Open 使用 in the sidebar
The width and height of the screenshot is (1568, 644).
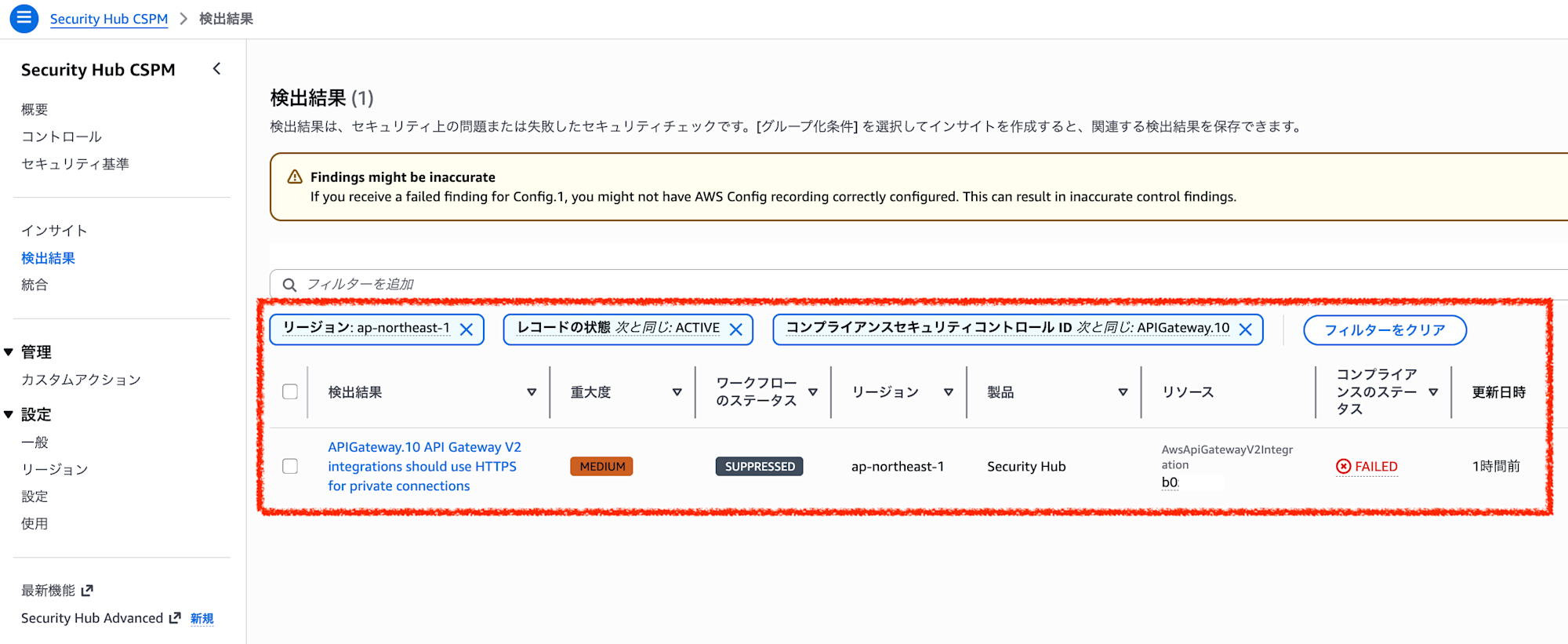pos(34,523)
